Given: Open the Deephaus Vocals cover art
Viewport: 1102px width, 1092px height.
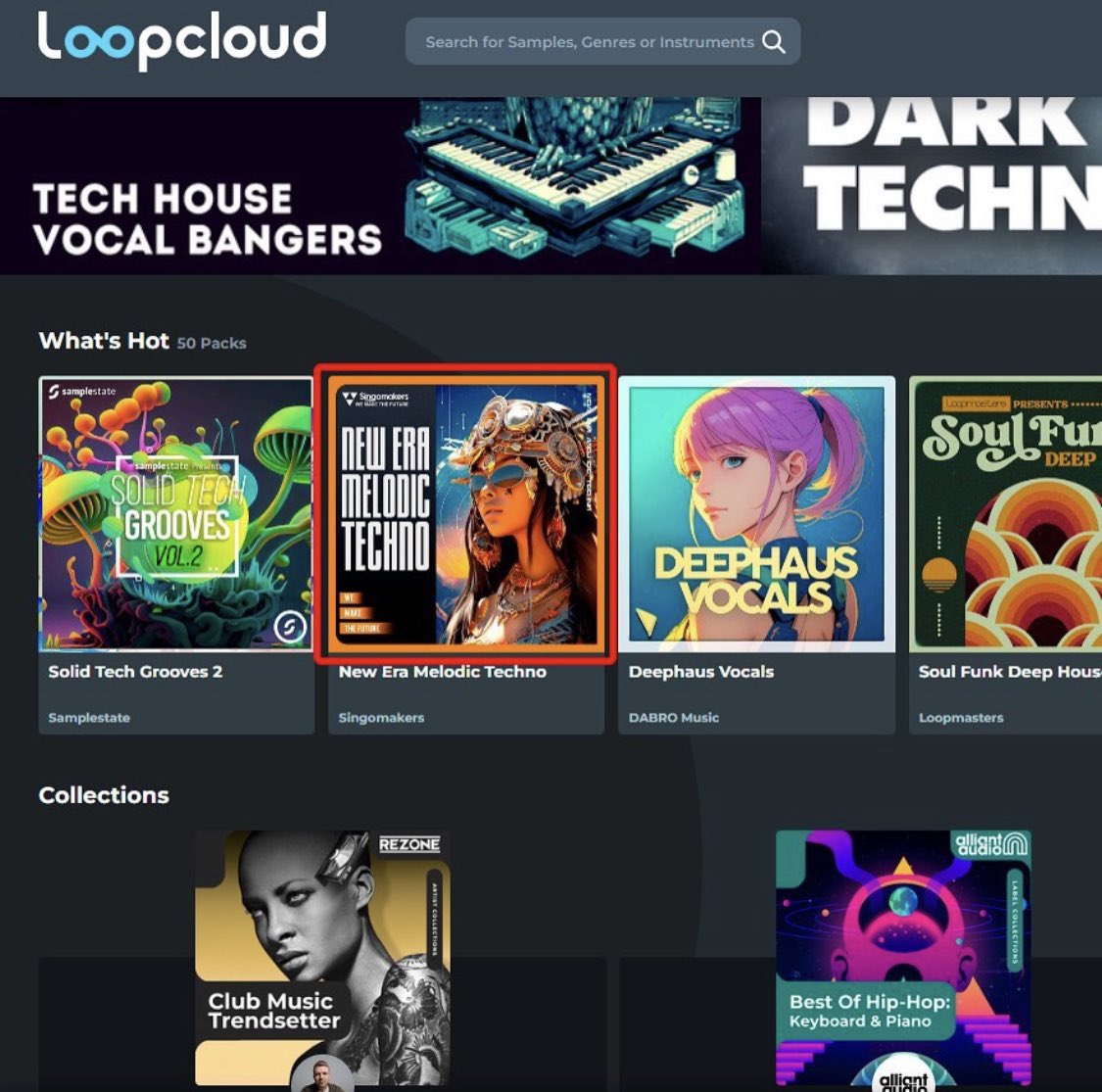Looking at the screenshot, I should coord(756,513).
